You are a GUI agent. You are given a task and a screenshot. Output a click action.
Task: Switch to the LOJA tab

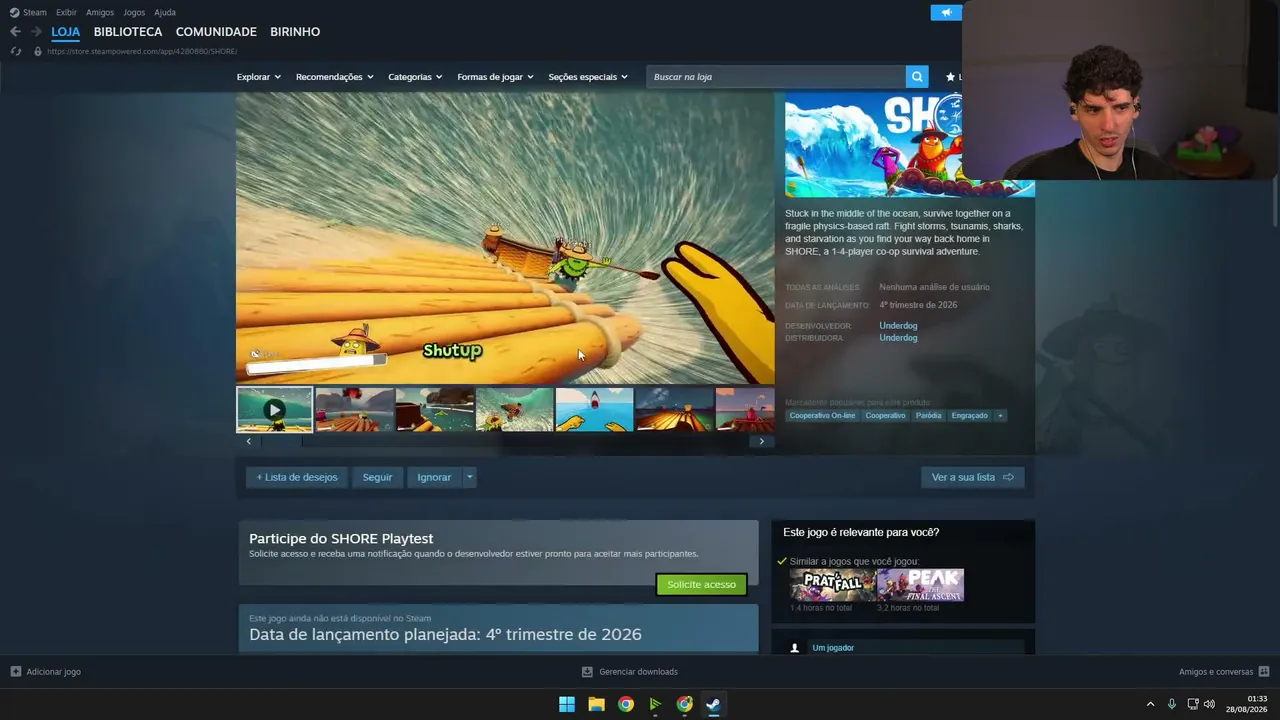[66, 32]
